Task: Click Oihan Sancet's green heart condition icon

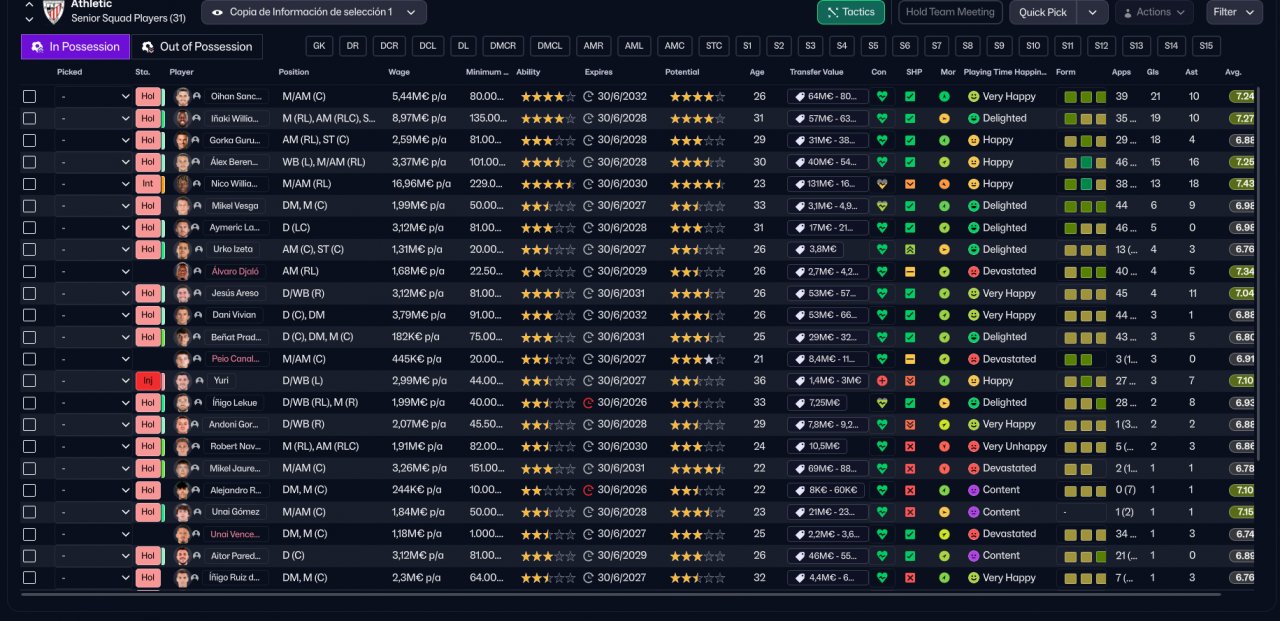Action: pyautogui.click(x=881, y=97)
